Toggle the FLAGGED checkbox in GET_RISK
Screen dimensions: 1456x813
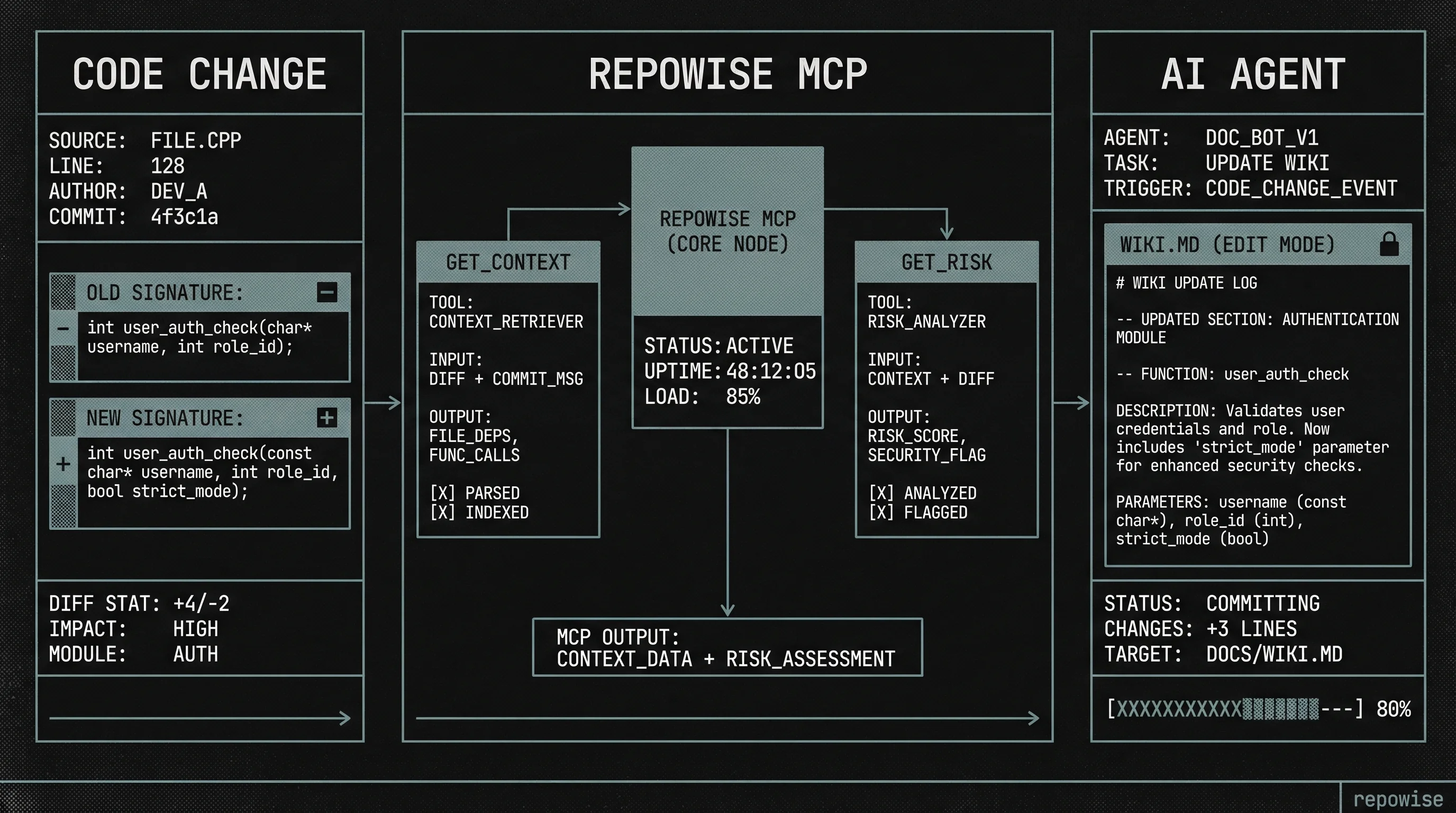[881, 512]
